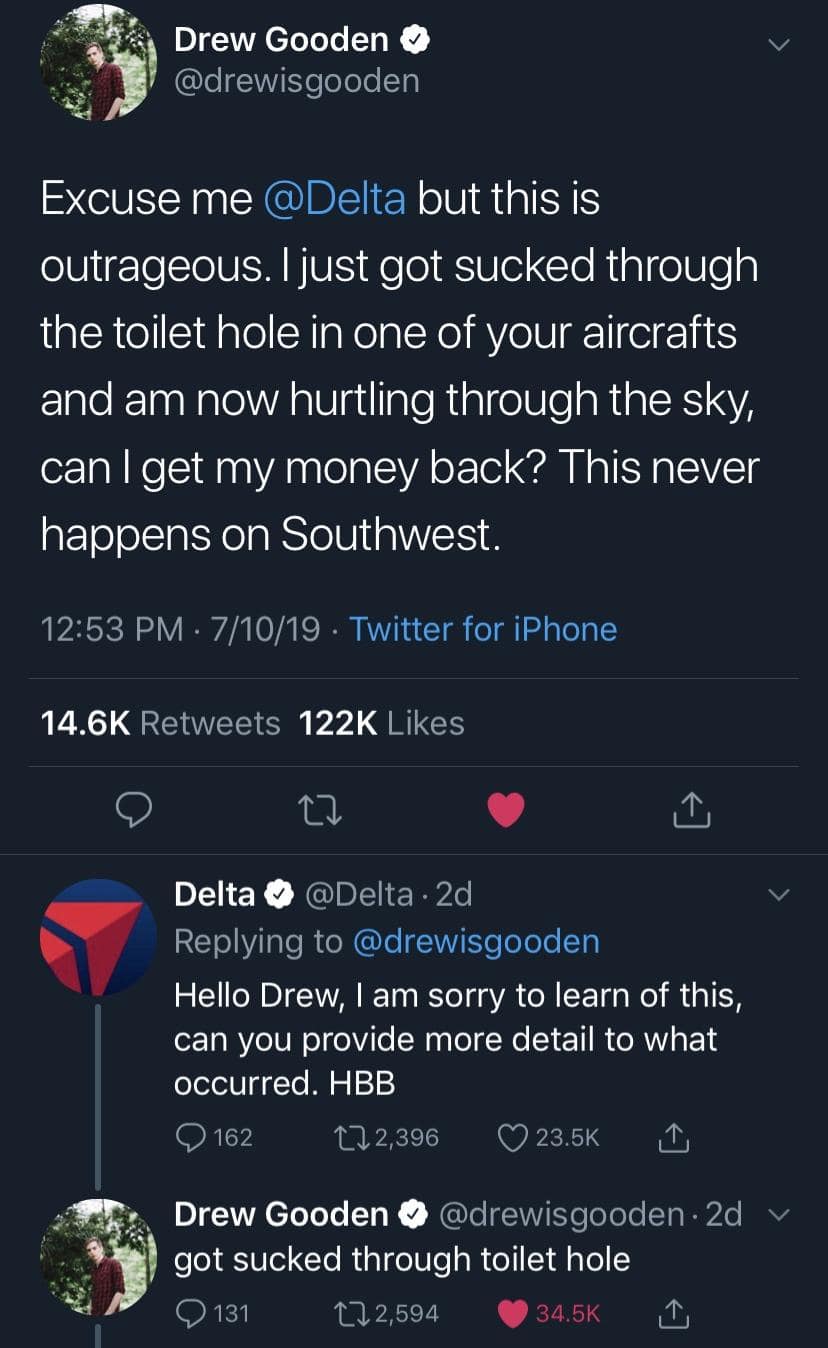Retweet Drew's follow-up with 2,594 retweets
The width and height of the screenshot is (828, 1348).
pos(351,1313)
